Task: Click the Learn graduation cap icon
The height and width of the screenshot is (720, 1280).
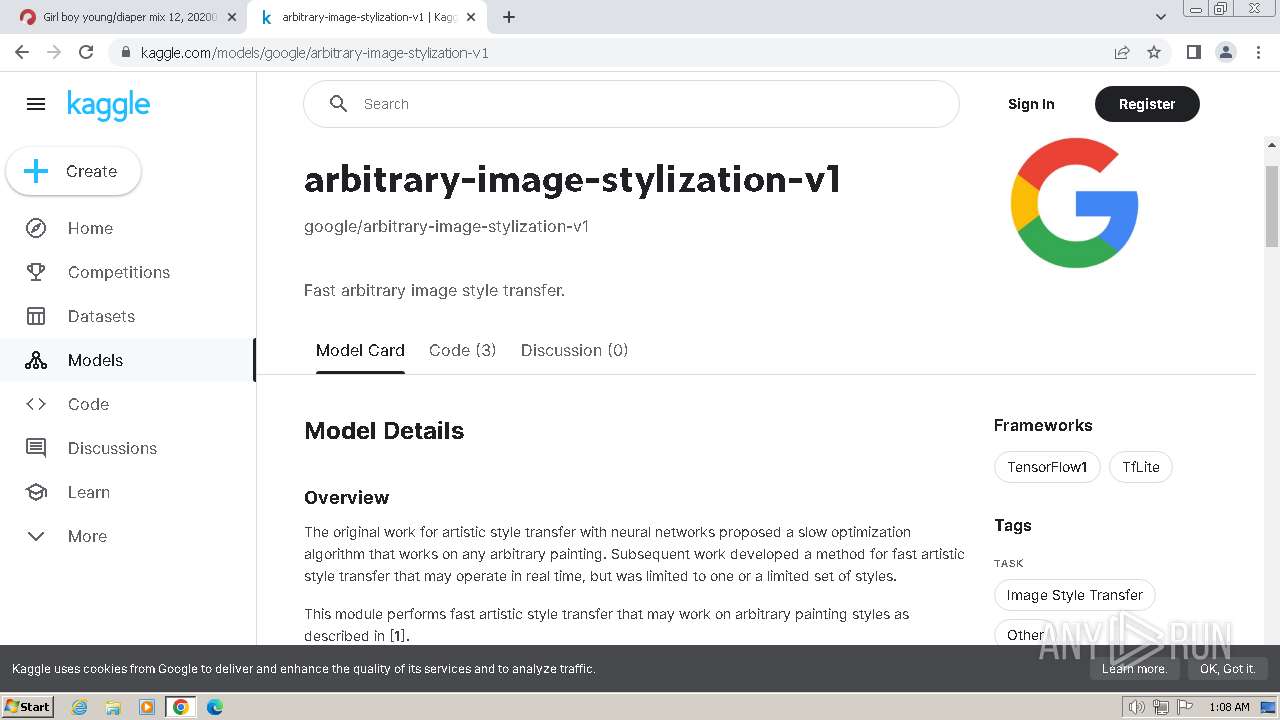Action: (36, 492)
